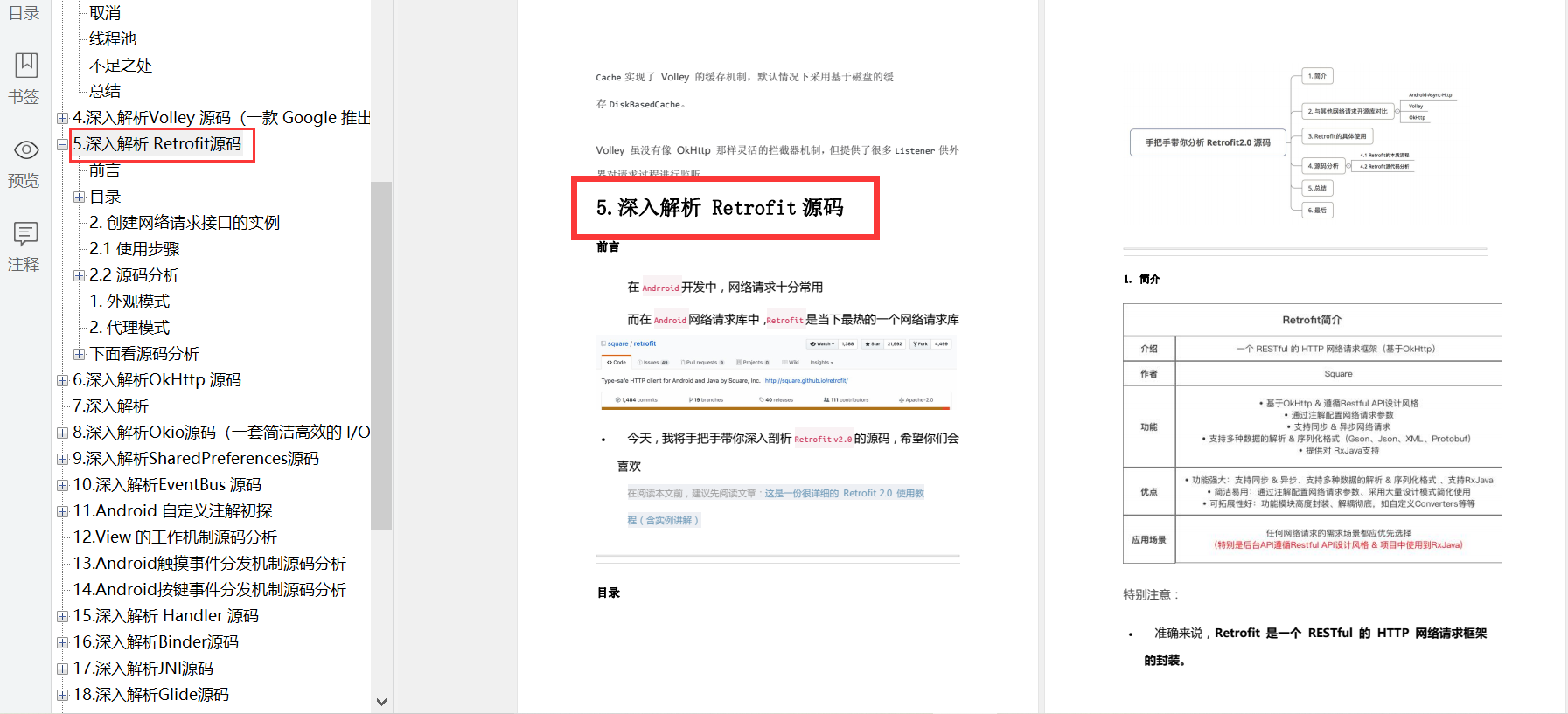
Task: Open the 4.深入解析Volley 源码 outline entry
Action: (221, 117)
